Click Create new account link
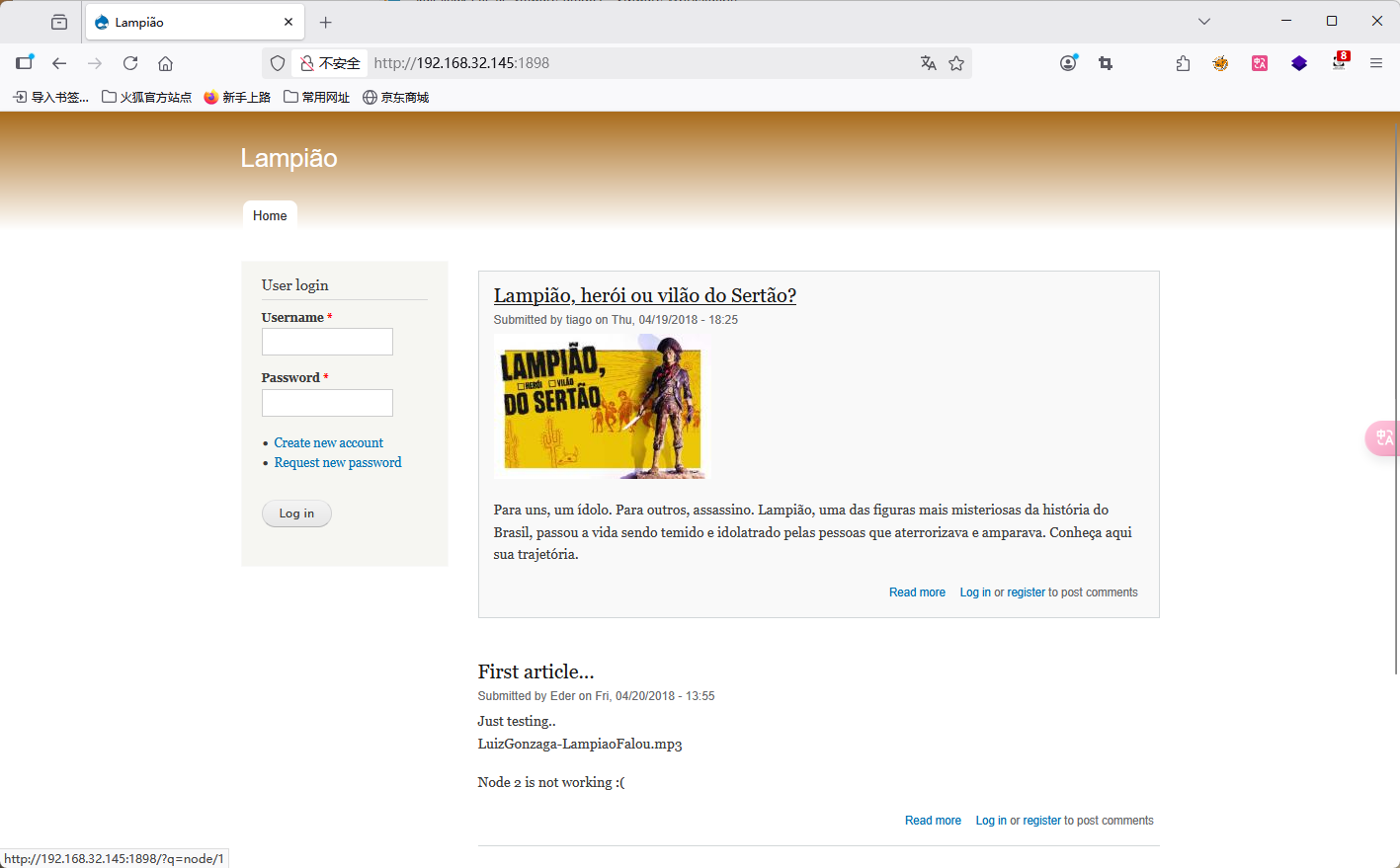 pyautogui.click(x=328, y=442)
